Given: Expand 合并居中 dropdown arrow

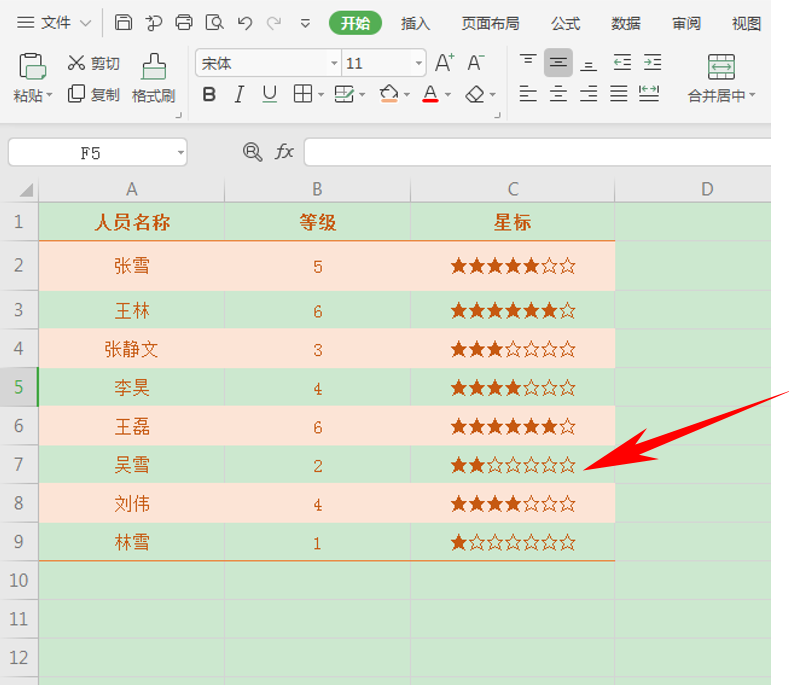Looking at the screenshot, I should click(752, 95).
